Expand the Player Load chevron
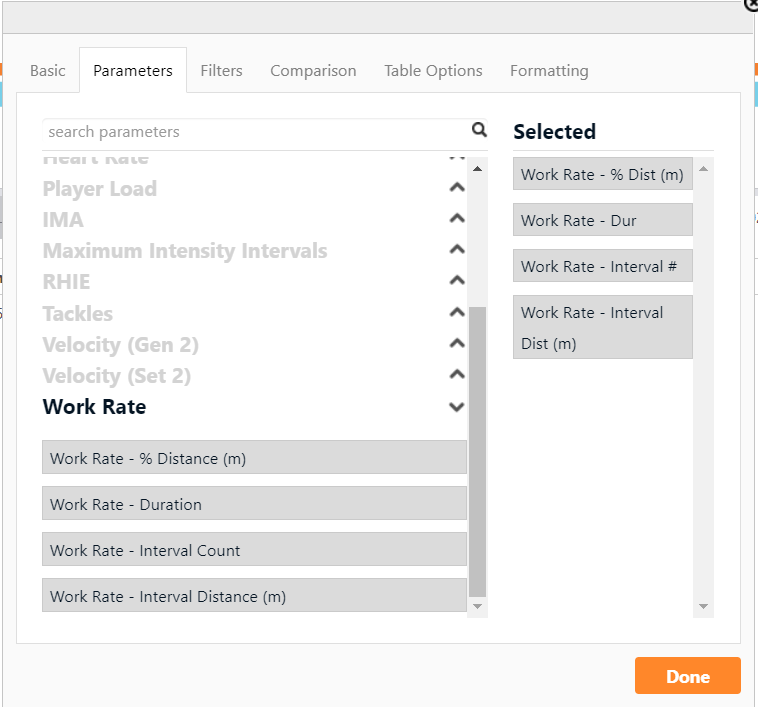 click(457, 188)
